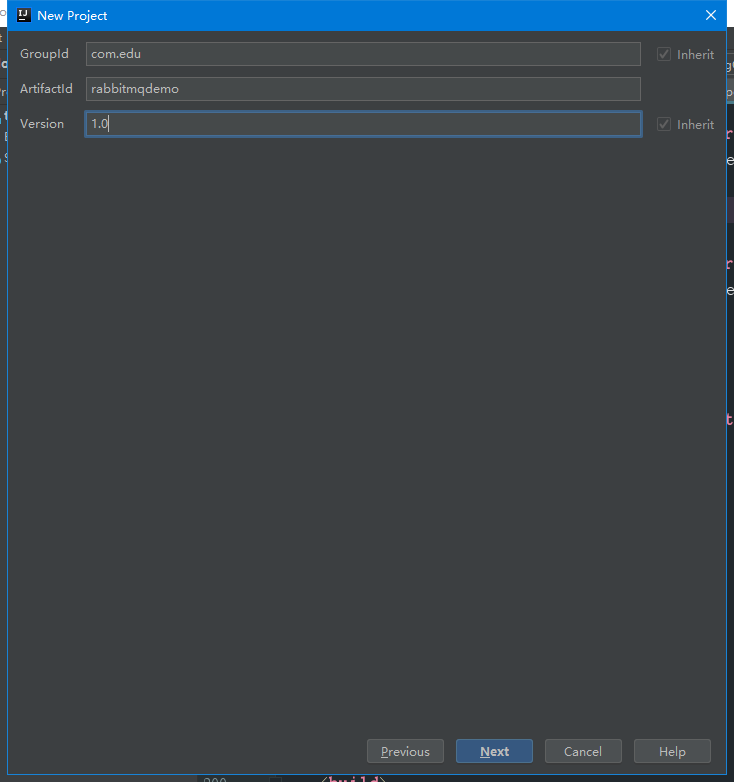
Task: Click the ArtifactId field containing rabbitmqdemo
Action: [x=363, y=89]
